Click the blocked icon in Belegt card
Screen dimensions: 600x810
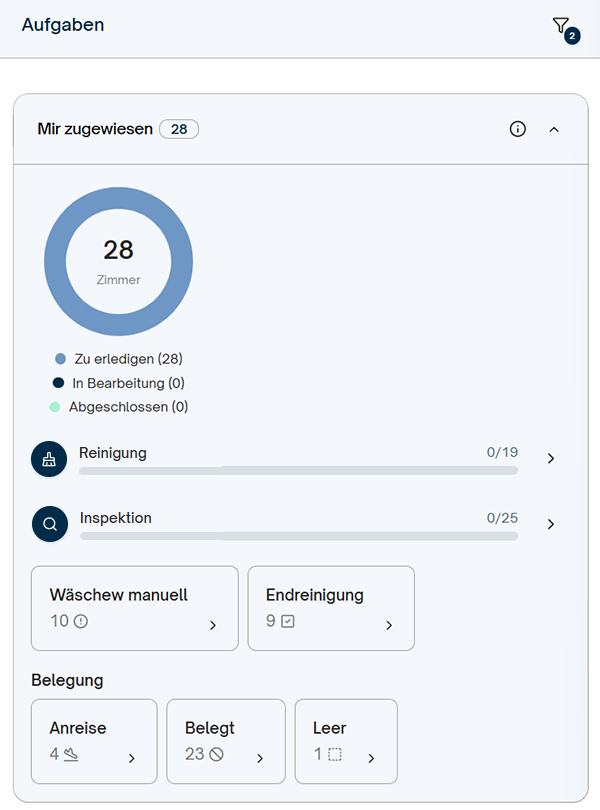click(x=217, y=754)
